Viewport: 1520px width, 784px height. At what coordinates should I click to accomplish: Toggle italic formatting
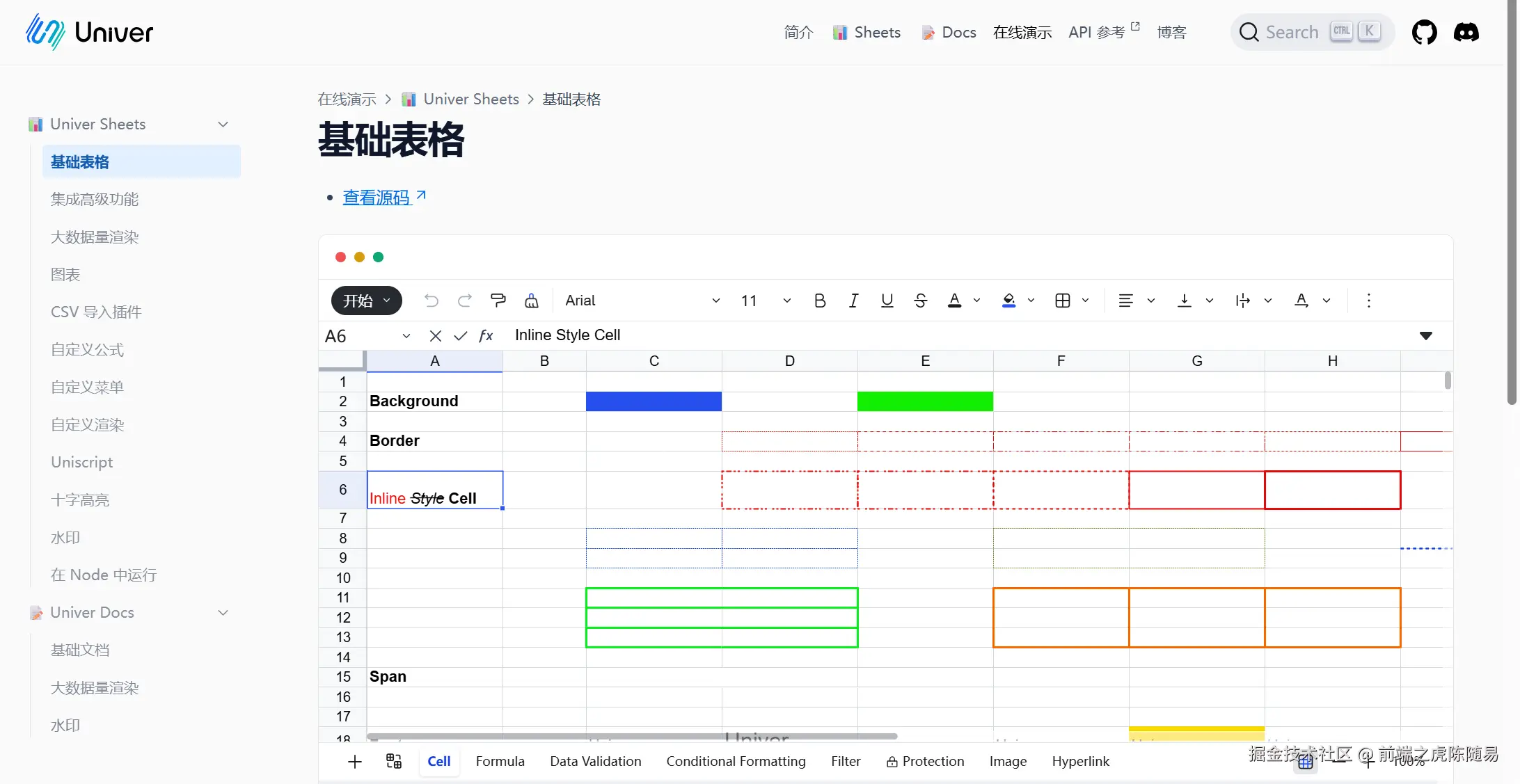(853, 301)
